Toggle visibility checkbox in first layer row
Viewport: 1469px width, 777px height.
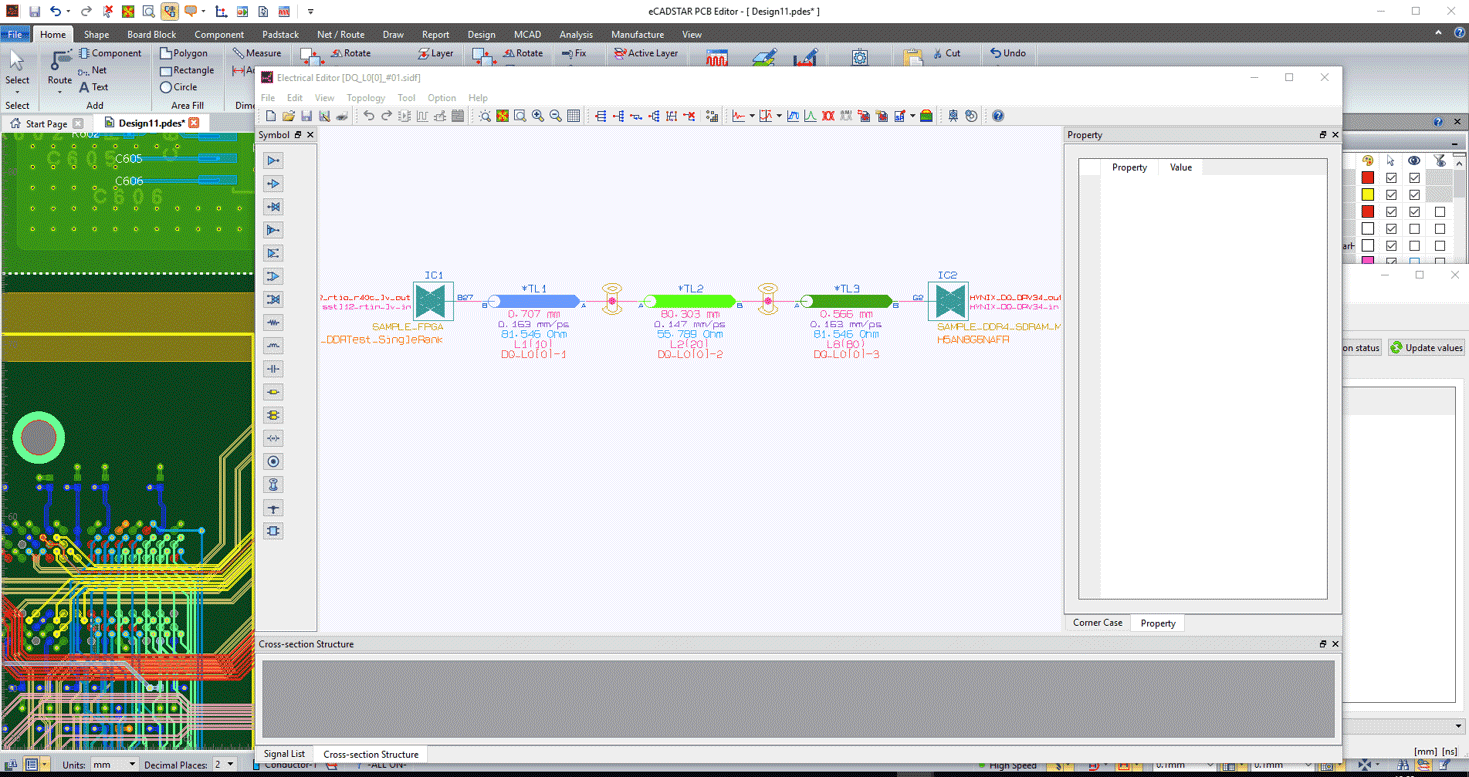(1414, 178)
